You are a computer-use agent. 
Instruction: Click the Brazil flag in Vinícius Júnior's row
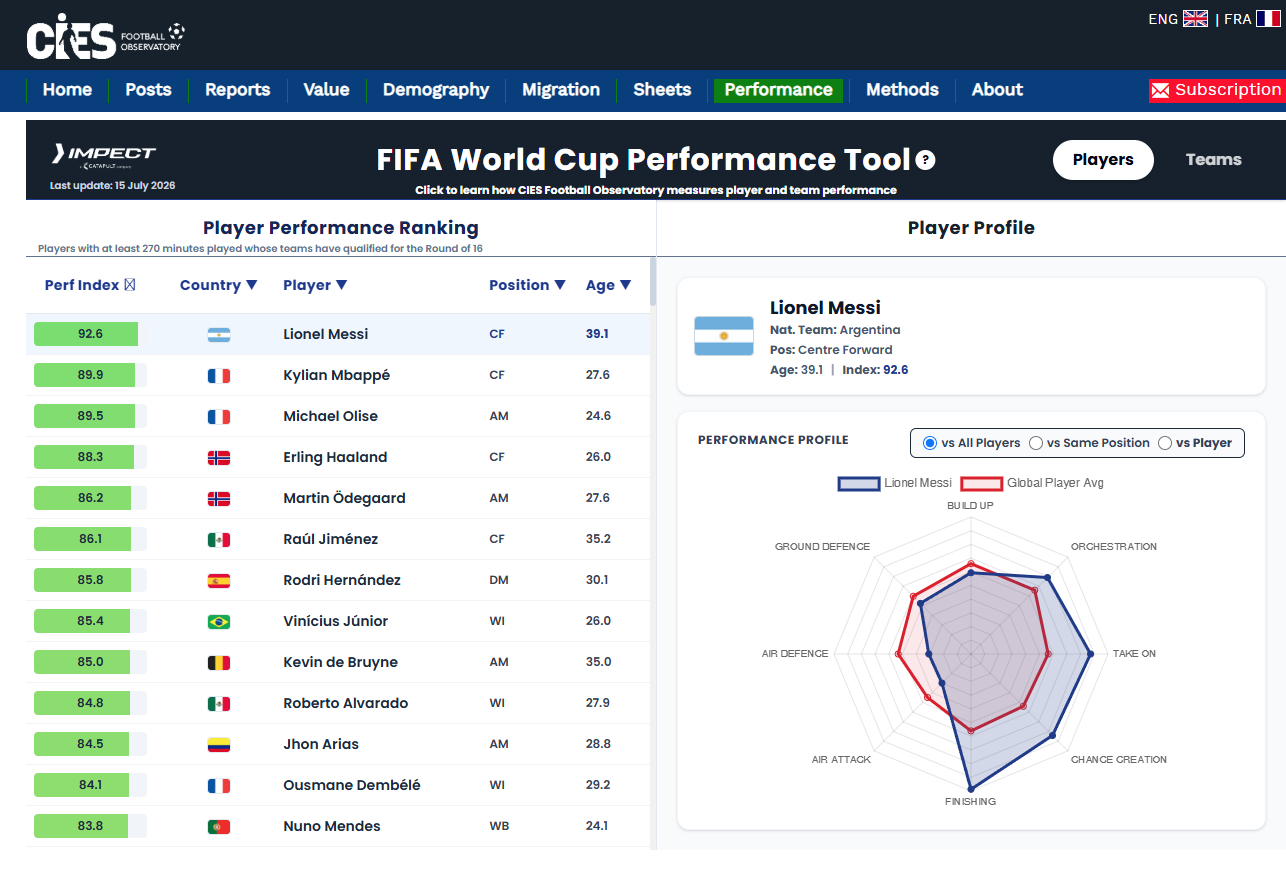(x=218, y=621)
